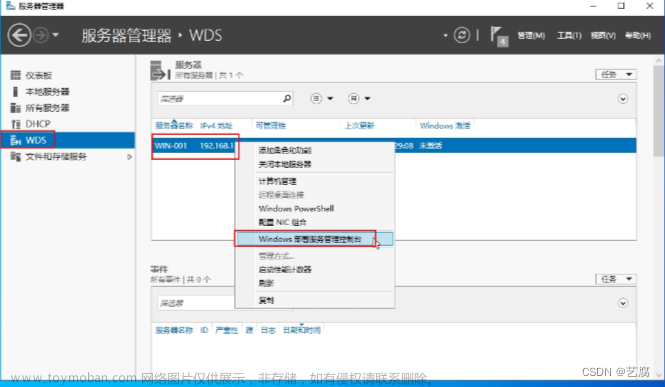This screenshot has height=387, width=665.
Task: Click the 文件和存储服务 icon
Action: click(16, 156)
